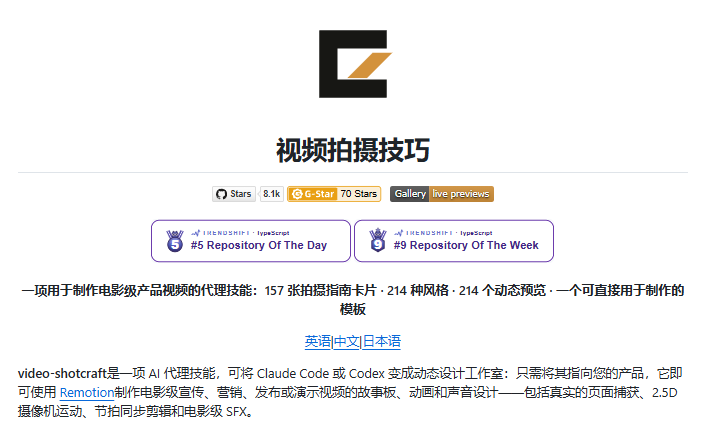
Task: Click the G-Star logo icon
Action: tap(297, 194)
